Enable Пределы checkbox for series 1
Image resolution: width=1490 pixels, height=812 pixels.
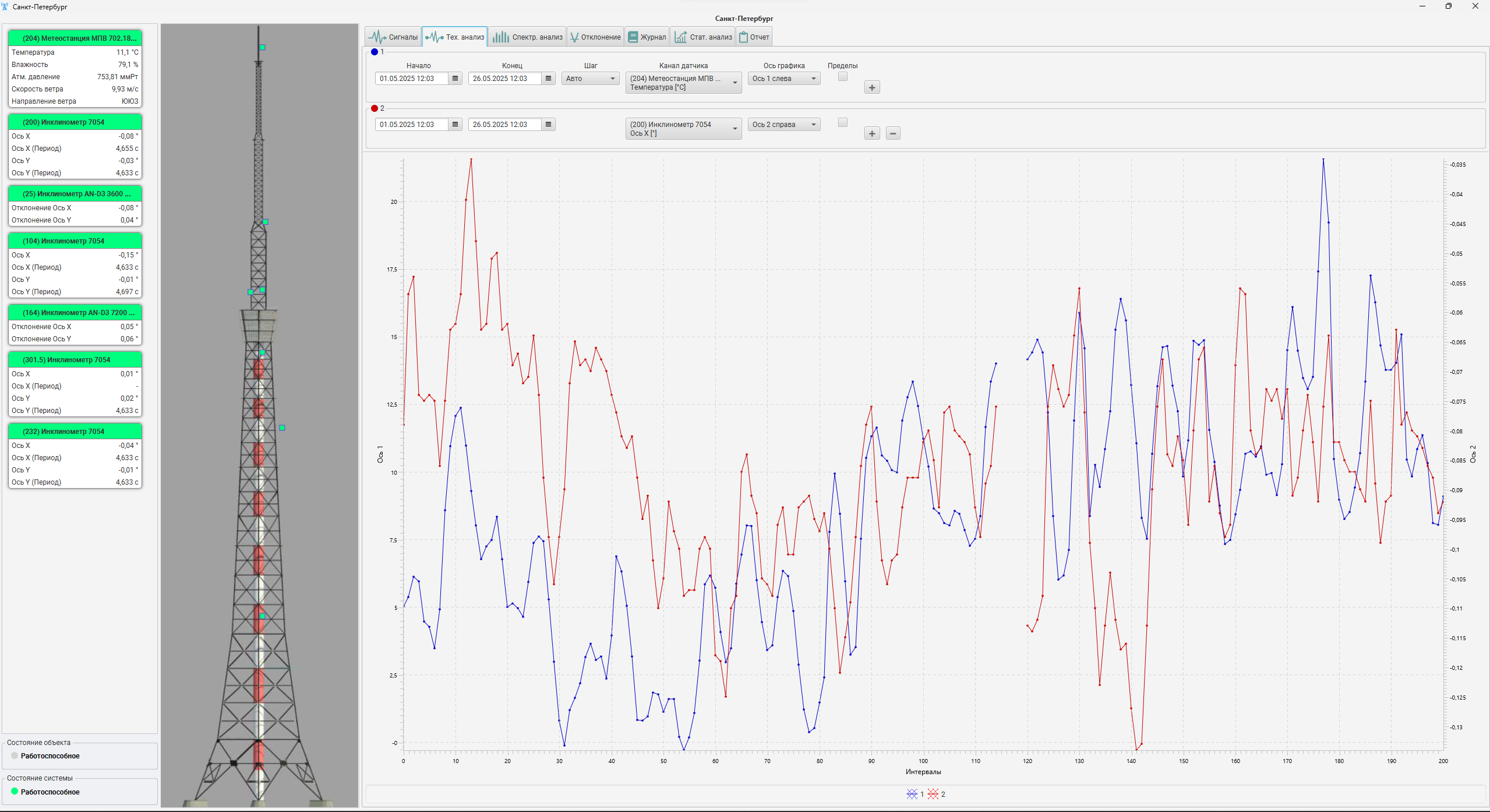coord(842,77)
